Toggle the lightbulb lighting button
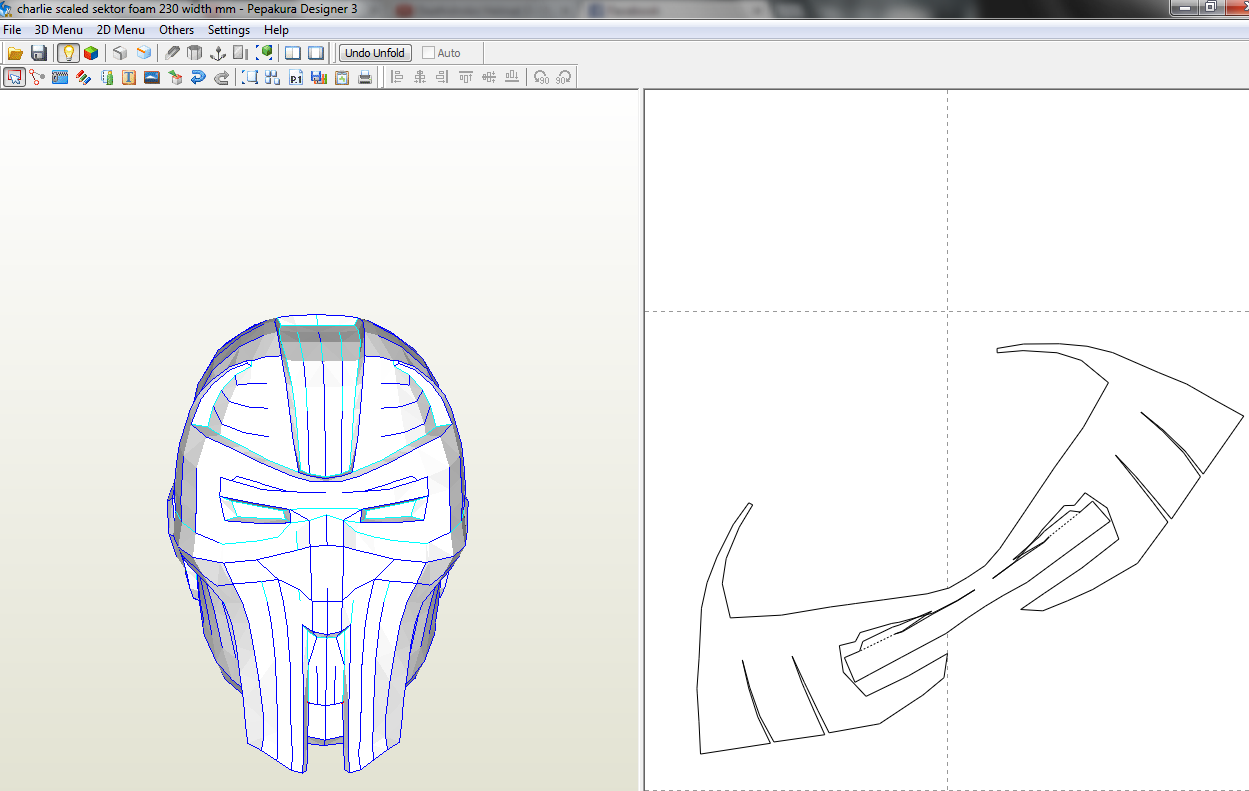The height and width of the screenshot is (791, 1249). [68, 53]
